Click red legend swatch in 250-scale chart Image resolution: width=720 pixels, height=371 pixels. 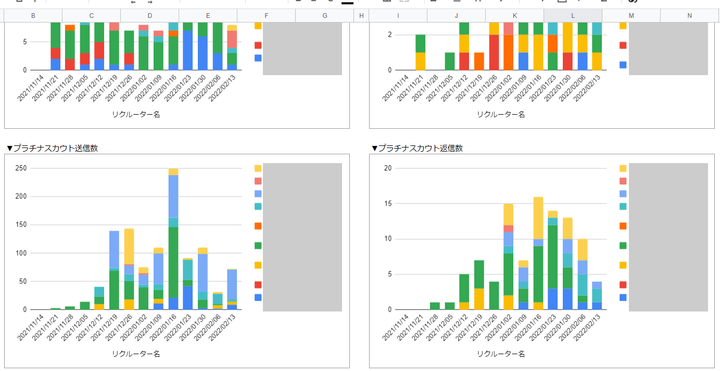pyautogui.click(x=258, y=285)
